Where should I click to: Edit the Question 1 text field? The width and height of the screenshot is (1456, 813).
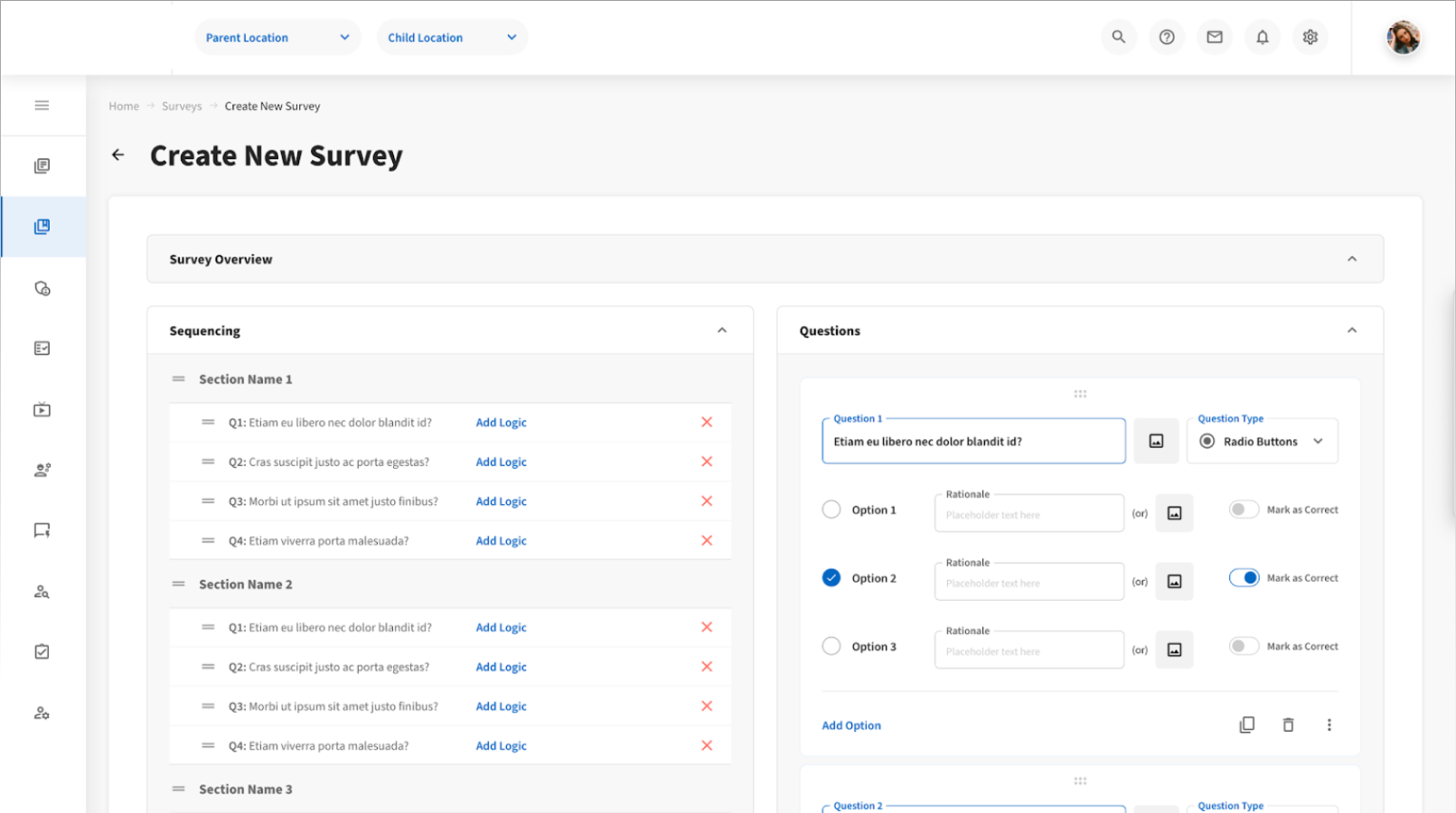973,441
